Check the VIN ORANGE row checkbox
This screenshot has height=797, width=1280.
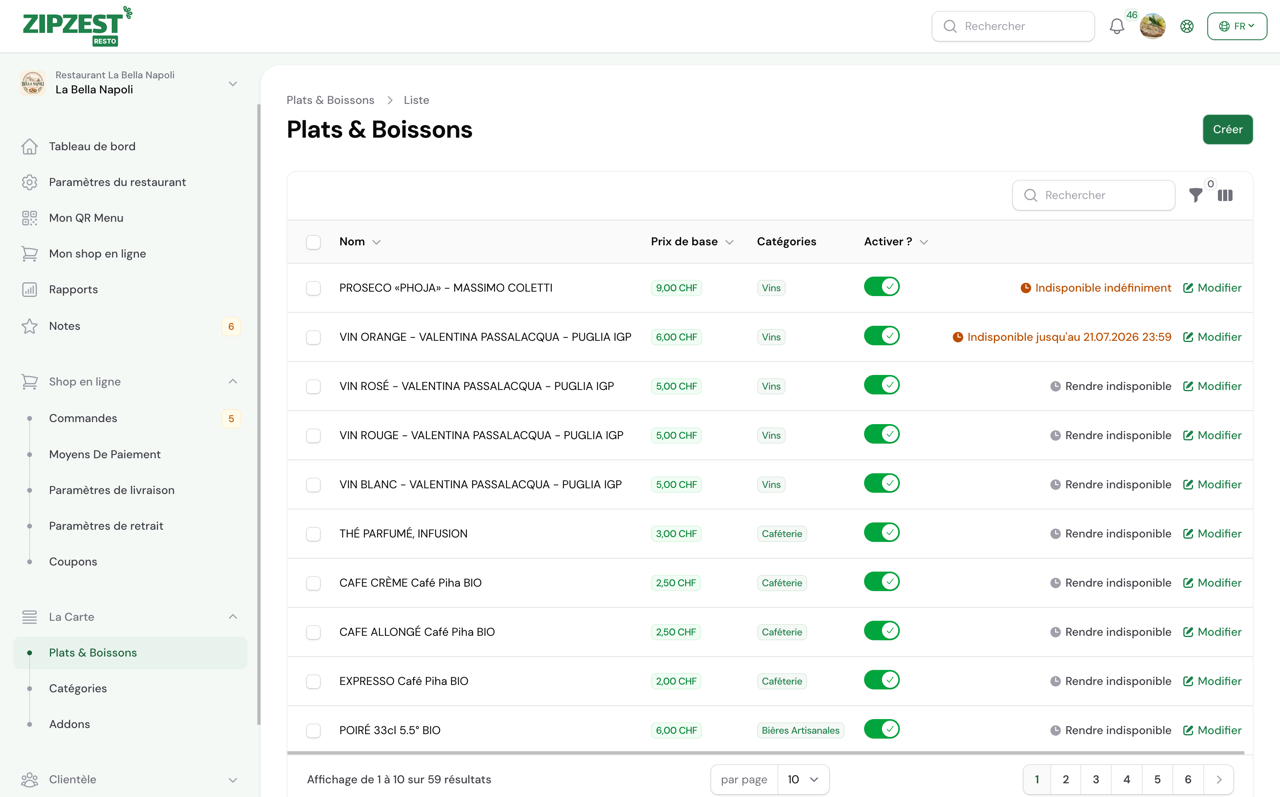tap(313, 337)
